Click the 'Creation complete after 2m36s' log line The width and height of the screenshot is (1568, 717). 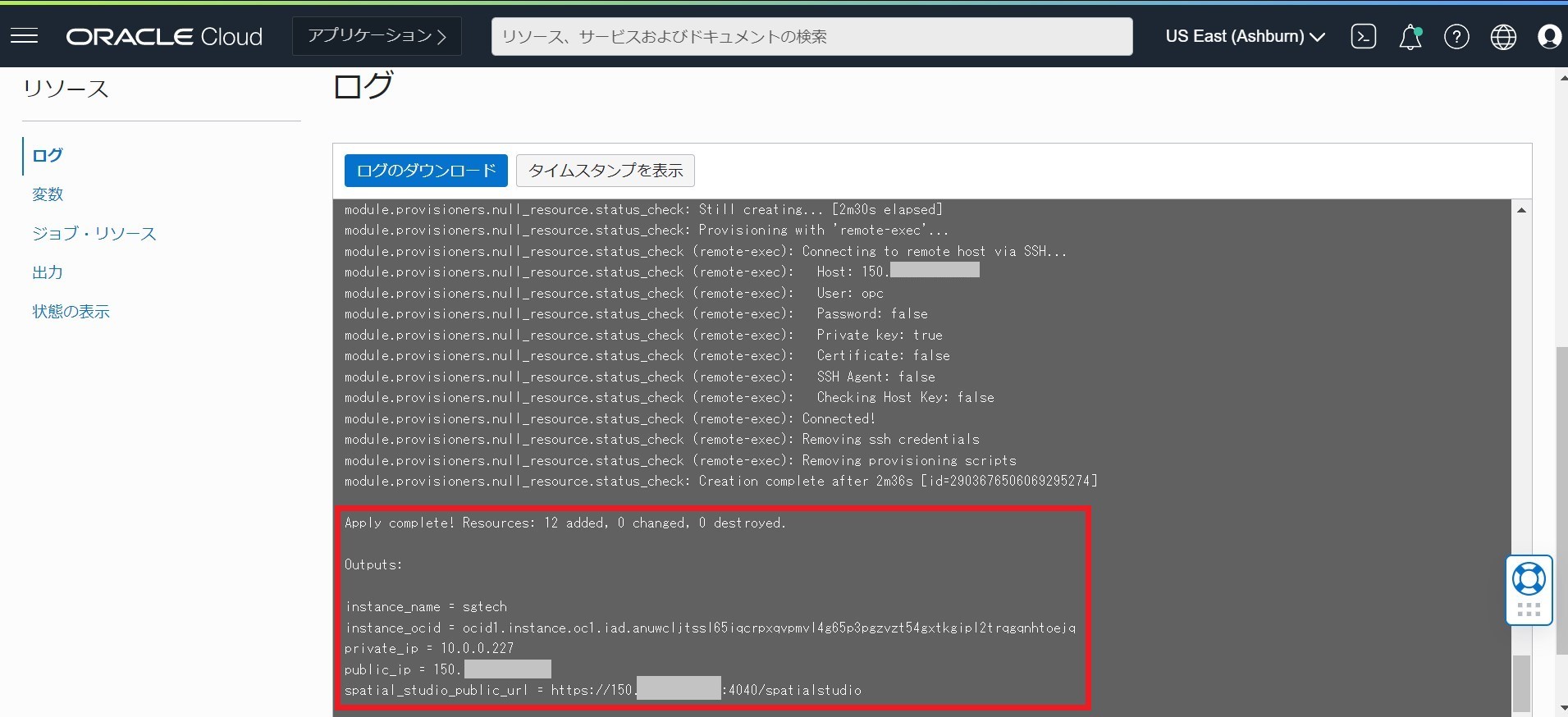720,481
